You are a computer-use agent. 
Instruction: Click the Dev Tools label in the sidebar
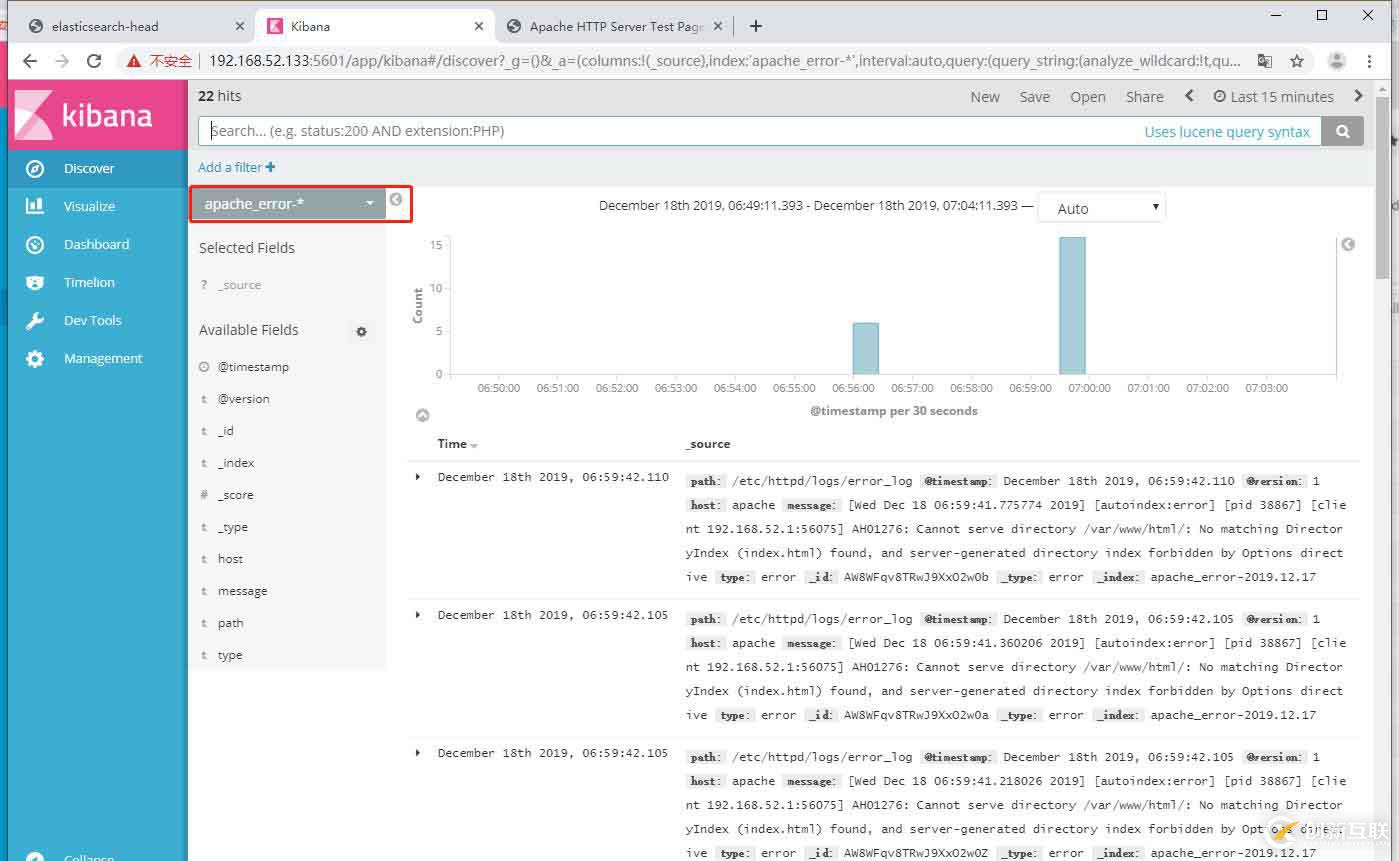point(93,320)
